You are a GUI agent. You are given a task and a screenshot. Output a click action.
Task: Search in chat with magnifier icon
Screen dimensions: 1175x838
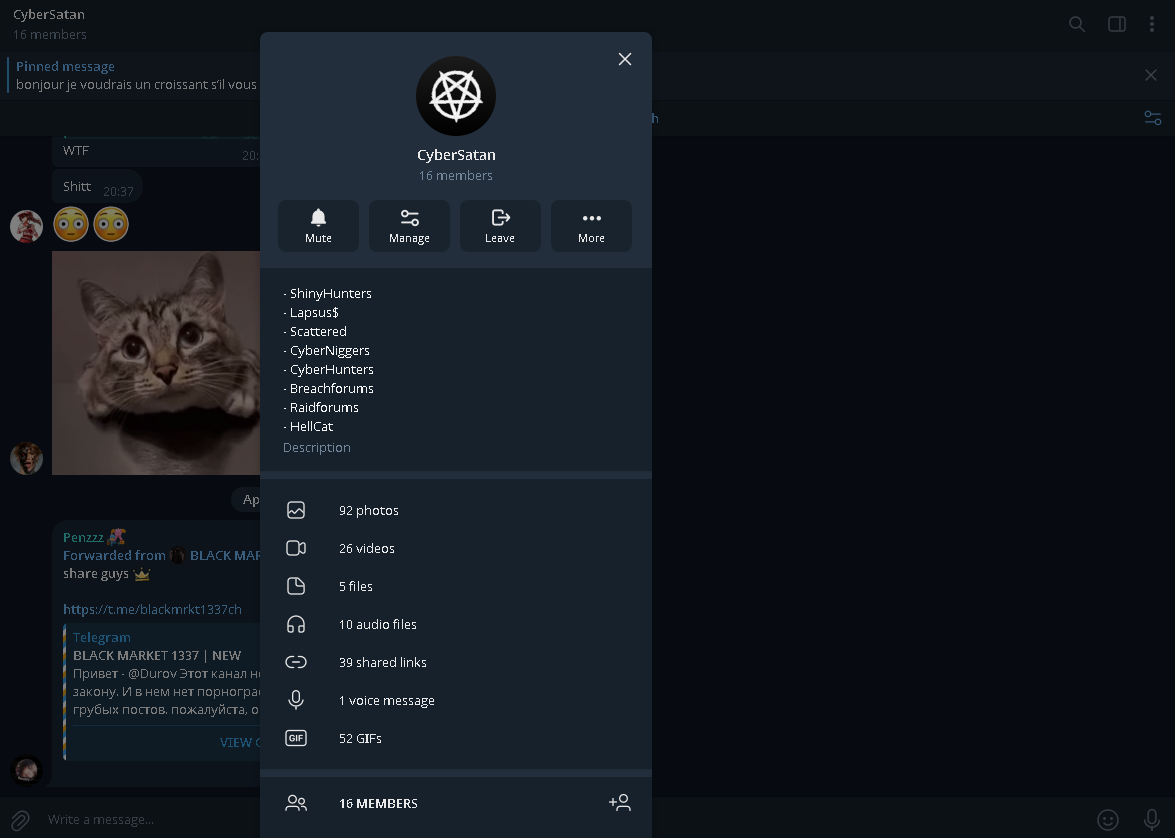(1077, 25)
